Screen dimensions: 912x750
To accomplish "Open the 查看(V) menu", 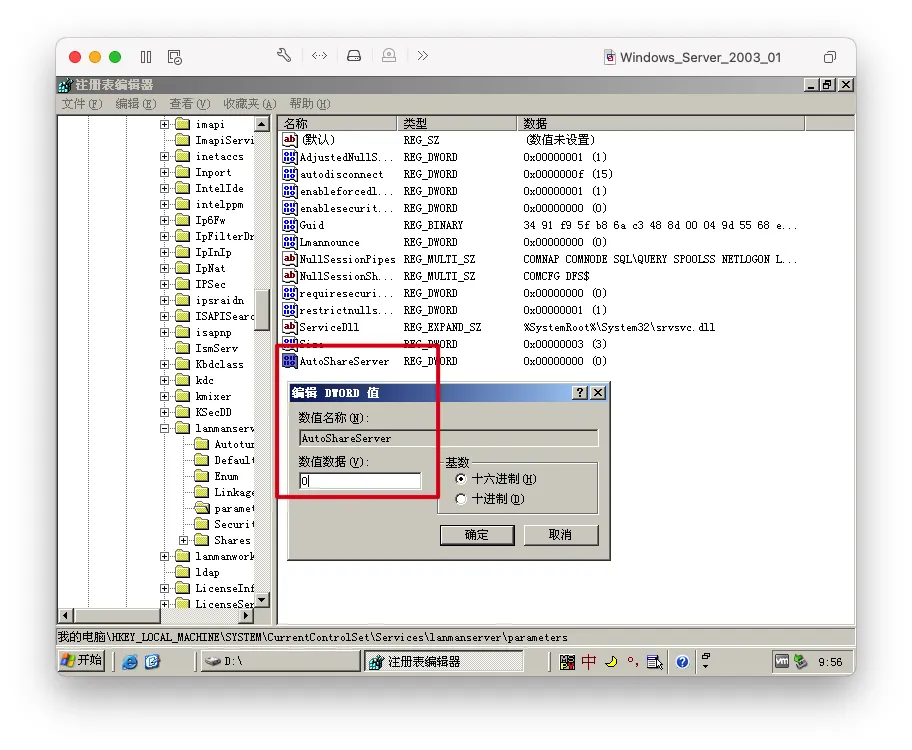I will pos(190,104).
